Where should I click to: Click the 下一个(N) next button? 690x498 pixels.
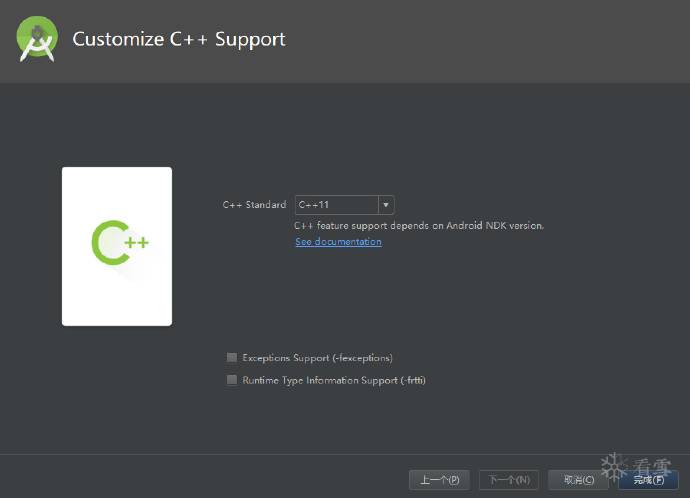tap(509, 480)
